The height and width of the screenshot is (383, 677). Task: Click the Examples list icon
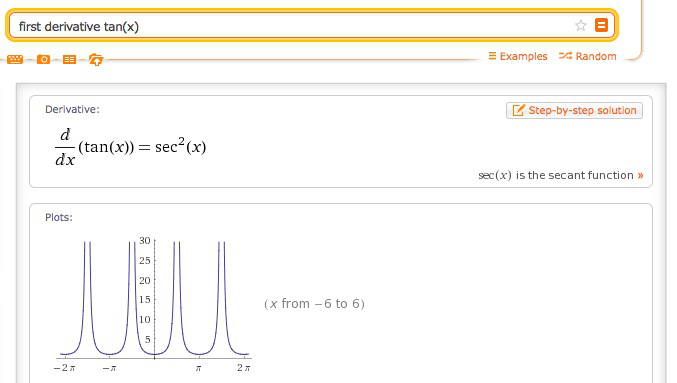click(x=492, y=56)
